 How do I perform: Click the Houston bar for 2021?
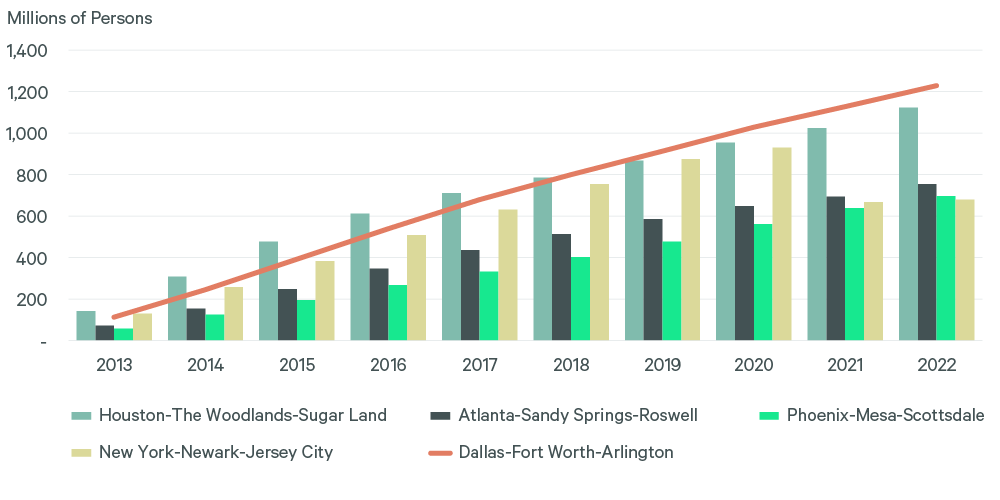click(817, 234)
